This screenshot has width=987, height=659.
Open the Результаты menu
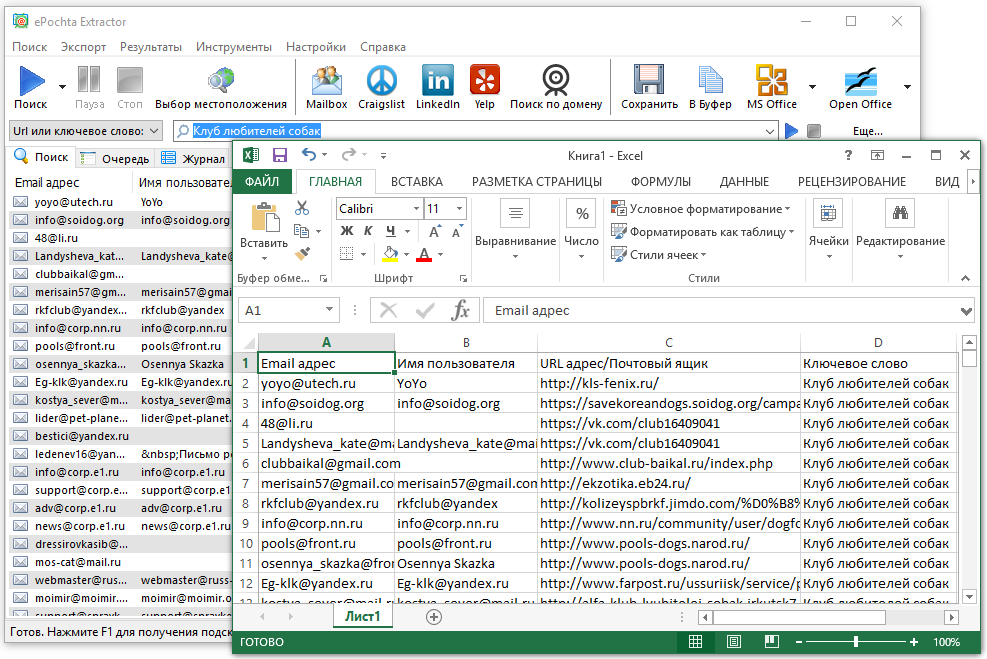click(x=150, y=47)
